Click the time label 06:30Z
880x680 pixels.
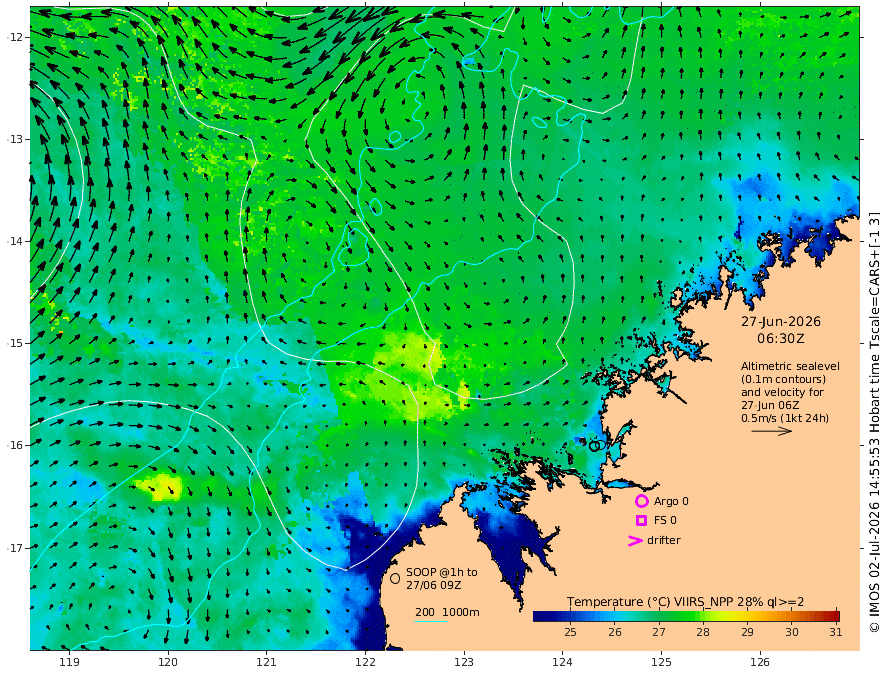[781, 339]
